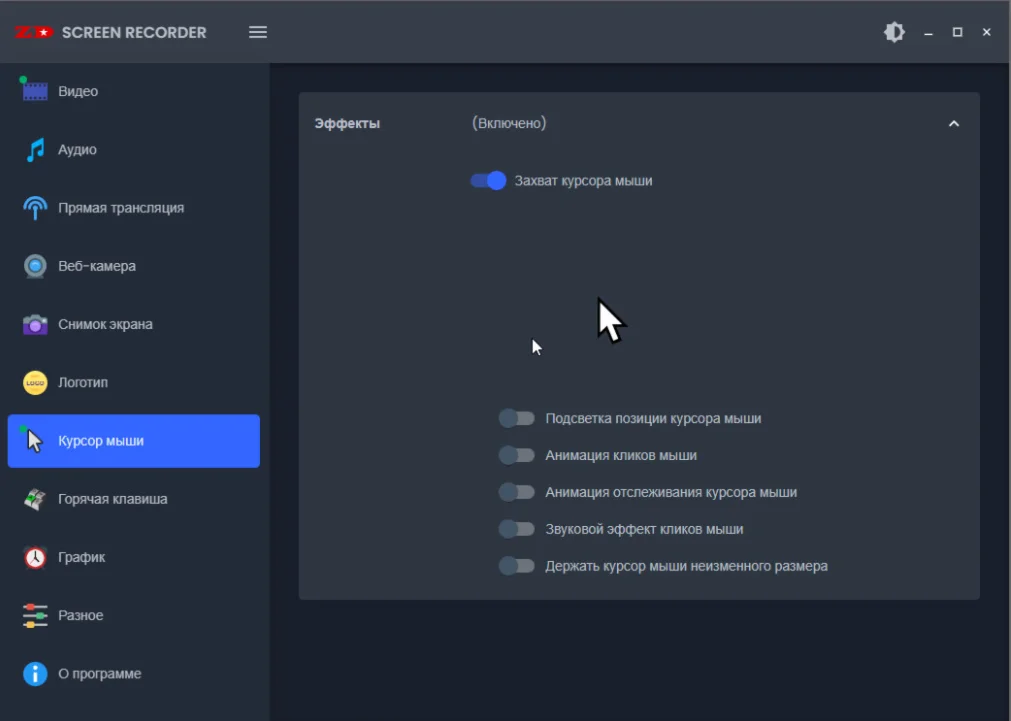Collapse the Эффекты section chevron
The height and width of the screenshot is (721, 1011).
(x=954, y=123)
